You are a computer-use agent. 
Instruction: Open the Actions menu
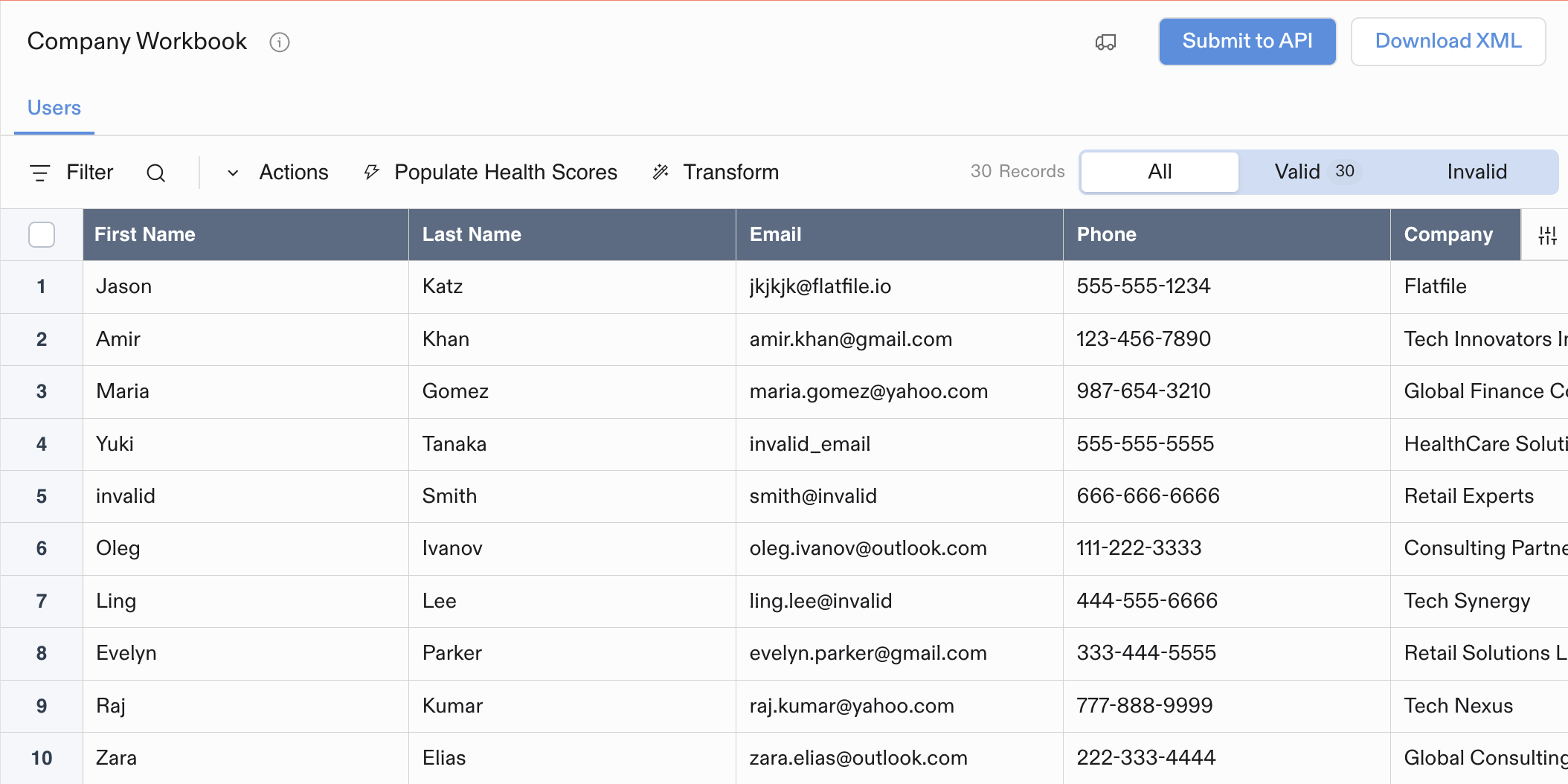(294, 173)
